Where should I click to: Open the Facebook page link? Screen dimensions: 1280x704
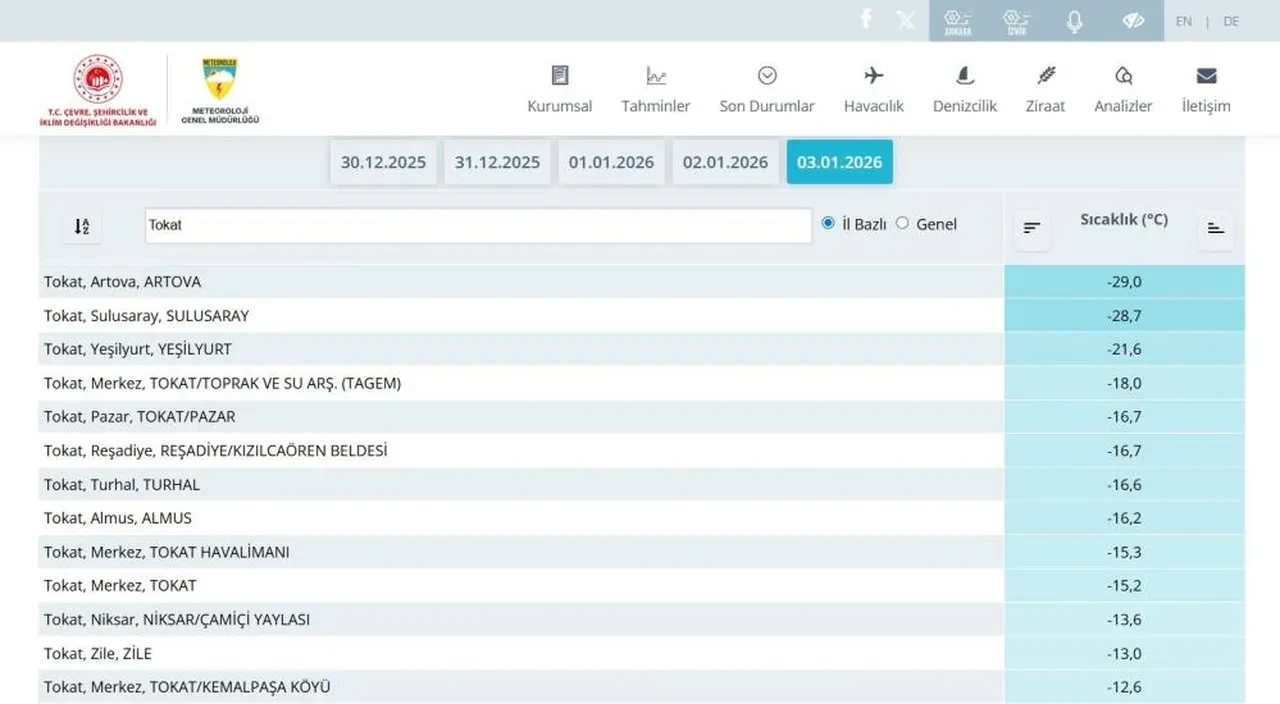click(866, 18)
